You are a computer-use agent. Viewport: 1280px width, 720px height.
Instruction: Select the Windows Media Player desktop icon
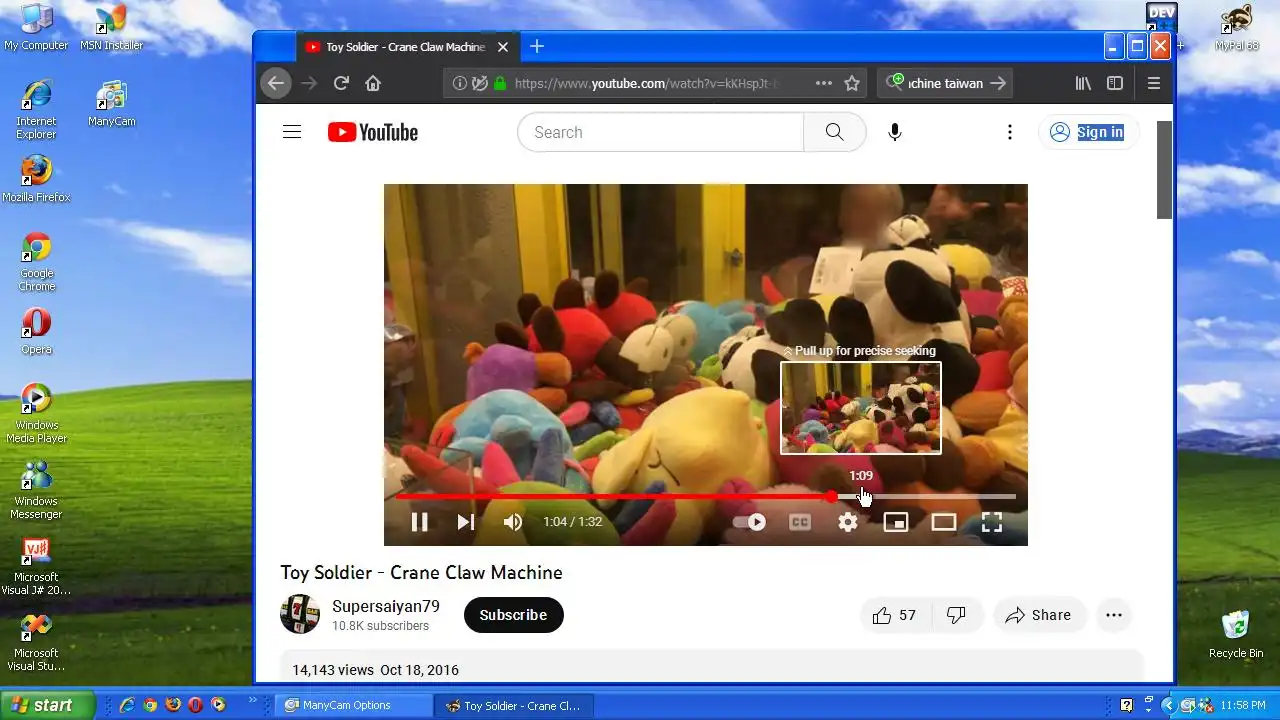click(36, 414)
